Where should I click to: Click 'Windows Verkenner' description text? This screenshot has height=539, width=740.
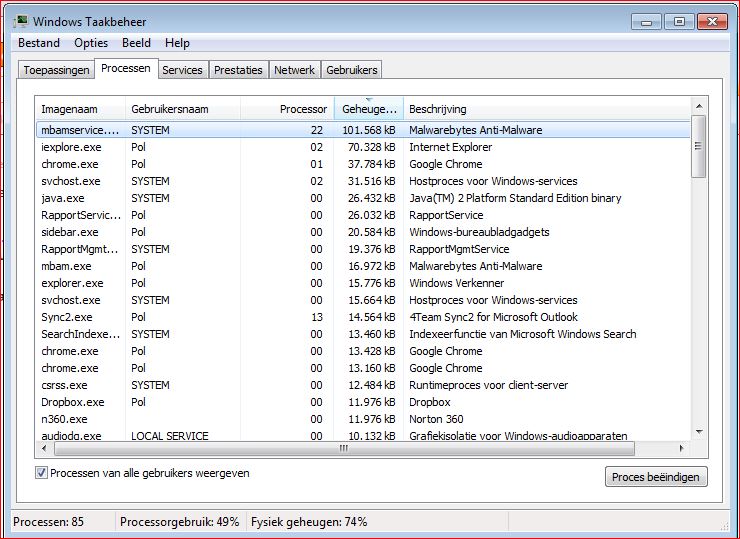click(456, 283)
